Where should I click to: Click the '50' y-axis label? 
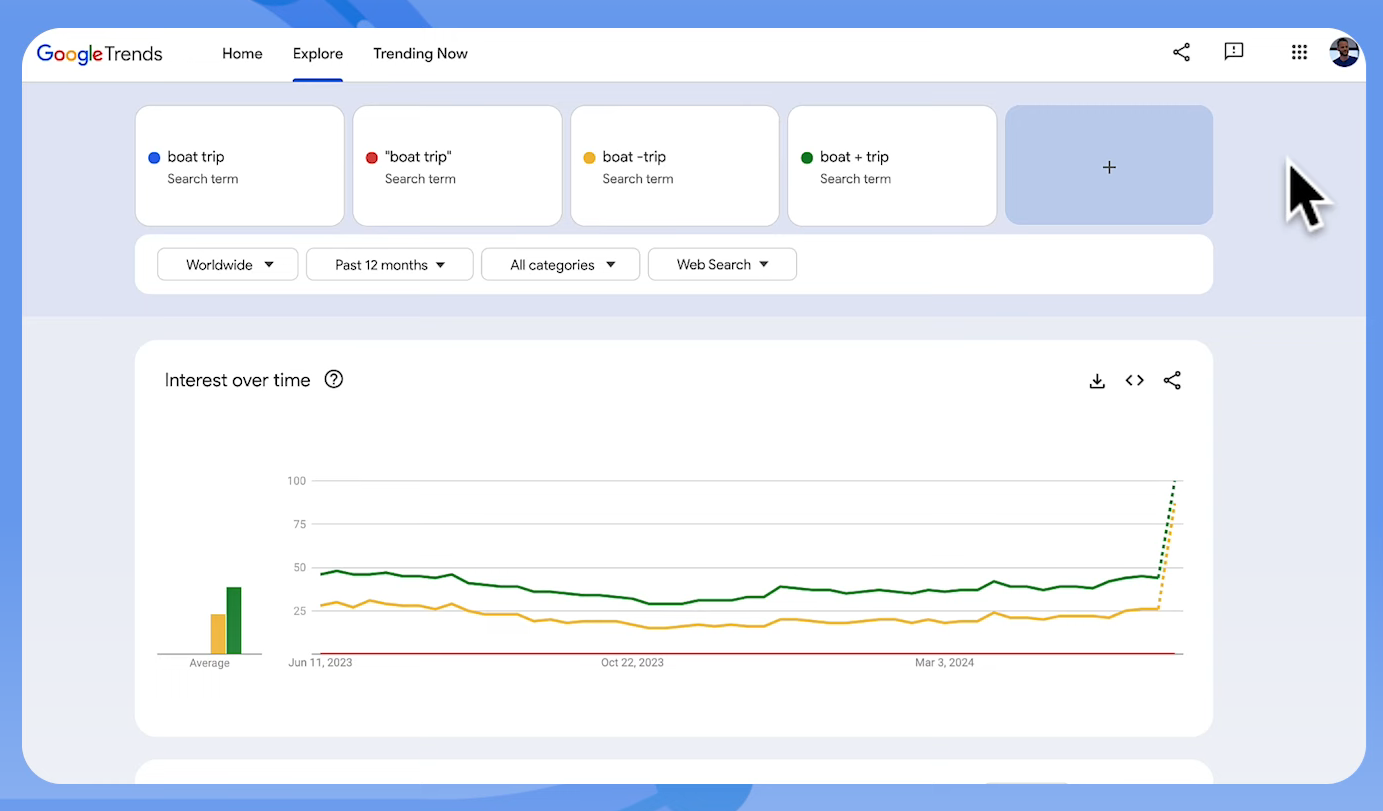[299, 568]
